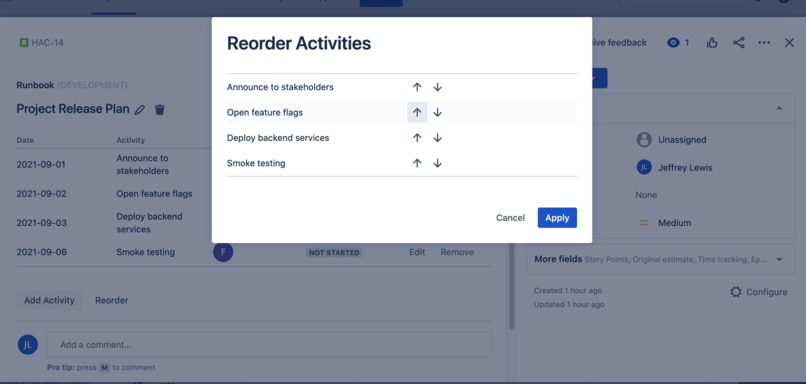Click the NOT STARTED status badge
This screenshot has height=384, width=806.
click(x=334, y=252)
